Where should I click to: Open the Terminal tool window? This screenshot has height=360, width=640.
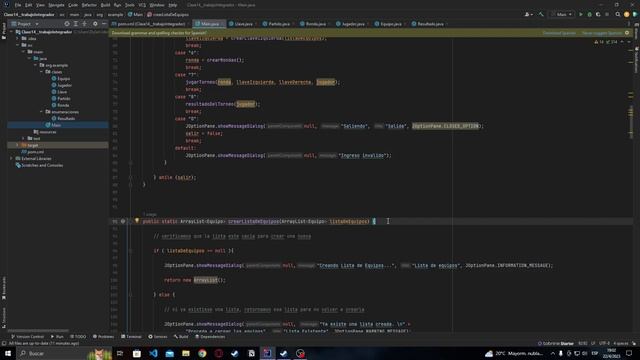(x=131, y=336)
